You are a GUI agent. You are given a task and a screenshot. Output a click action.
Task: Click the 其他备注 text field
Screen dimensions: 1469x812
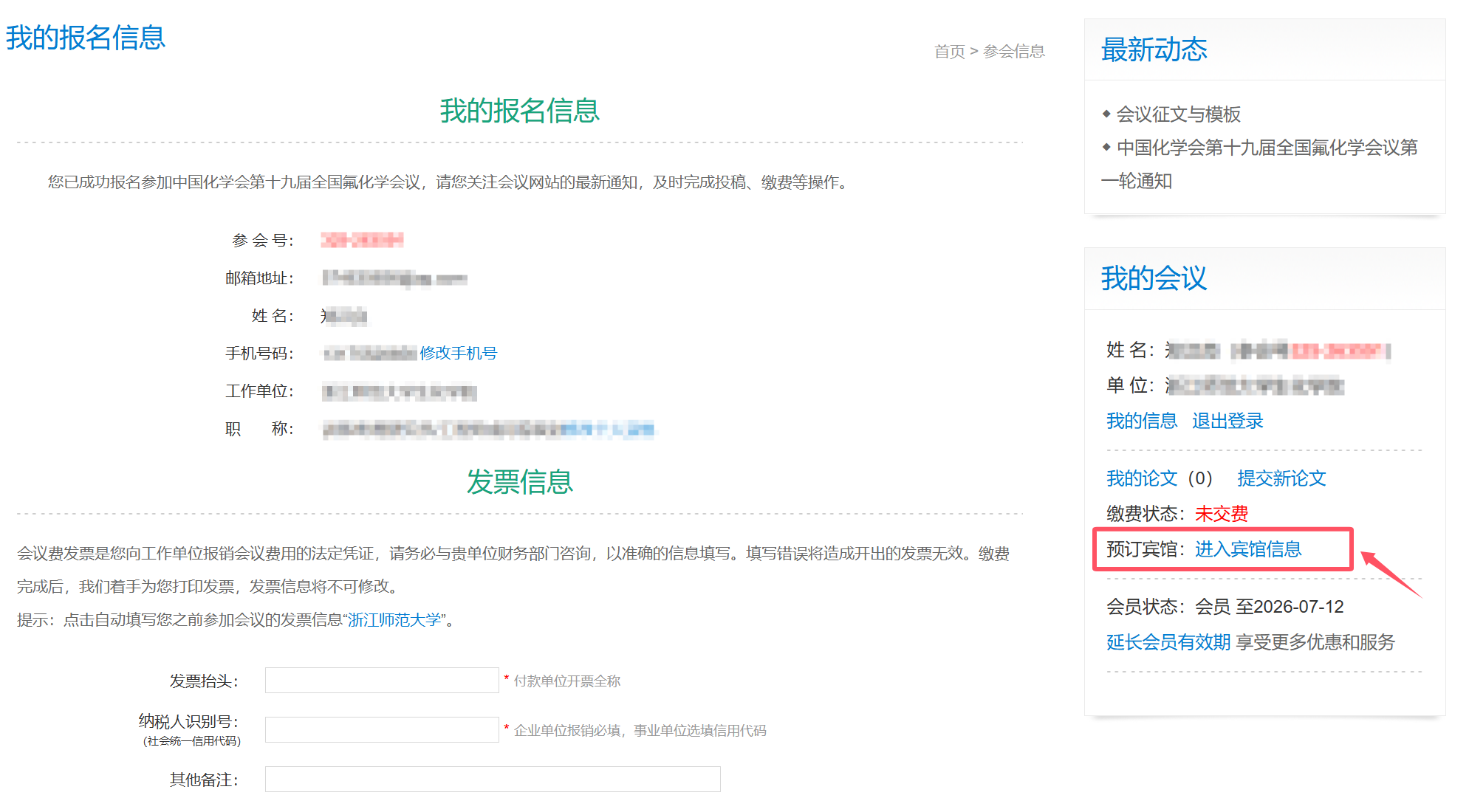(x=493, y=780)
